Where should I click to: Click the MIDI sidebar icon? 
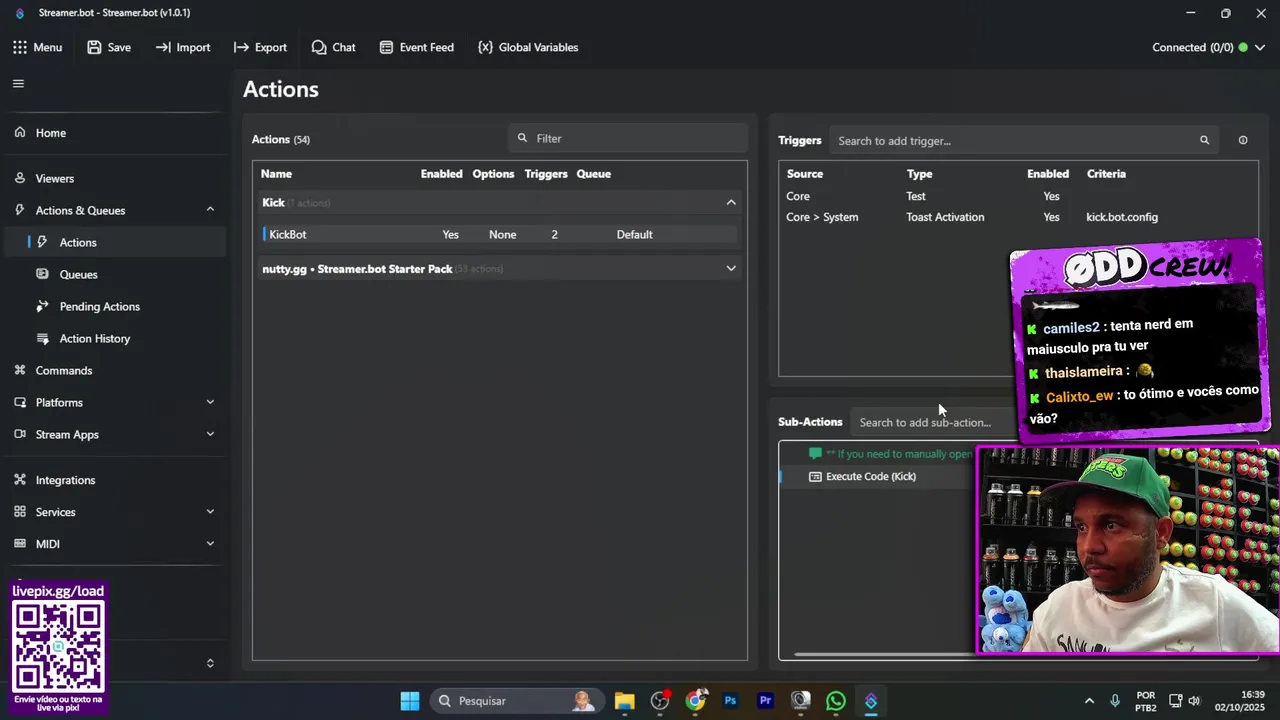pos(20,544)
